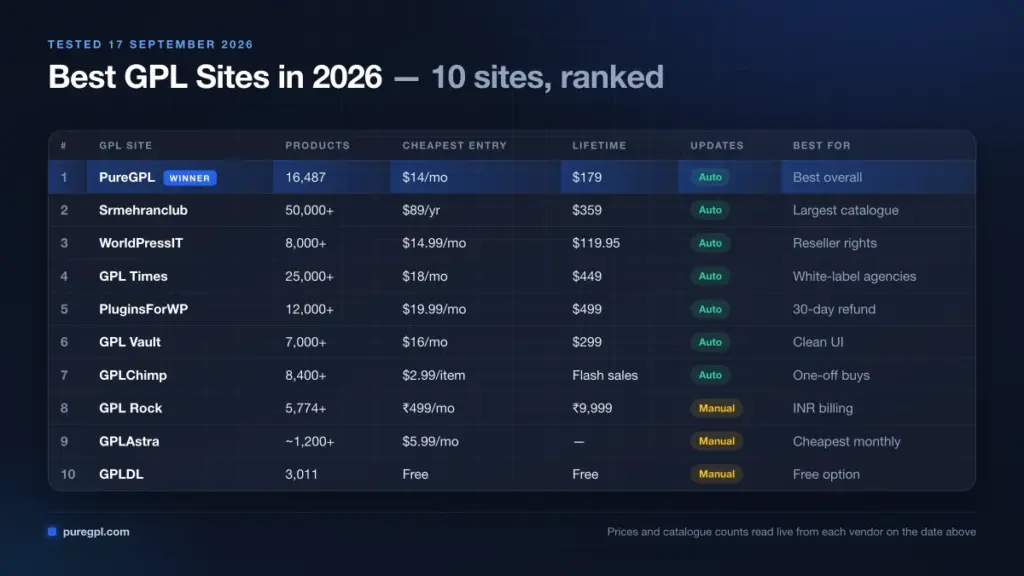The width and height of the screenshot is (1024, 576).
Task: Click the Best overall cell
Action: (x=827, y=178)
